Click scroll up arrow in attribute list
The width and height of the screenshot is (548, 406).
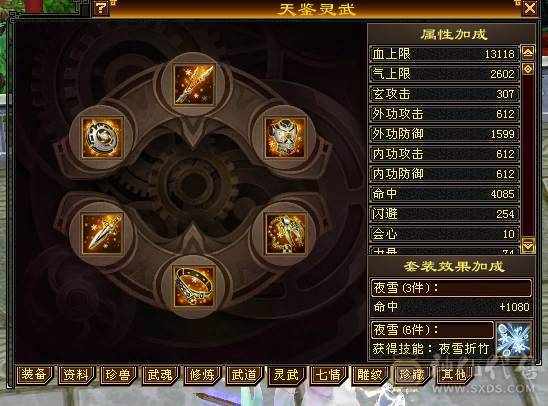coord(528,53)
